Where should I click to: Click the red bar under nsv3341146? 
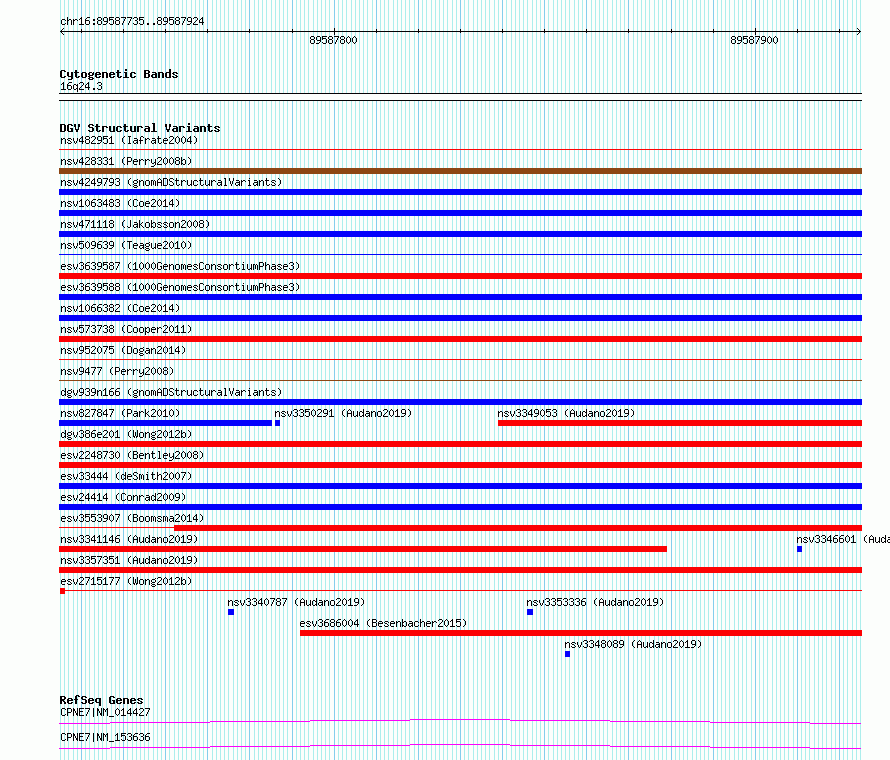(x=363, y=549)
